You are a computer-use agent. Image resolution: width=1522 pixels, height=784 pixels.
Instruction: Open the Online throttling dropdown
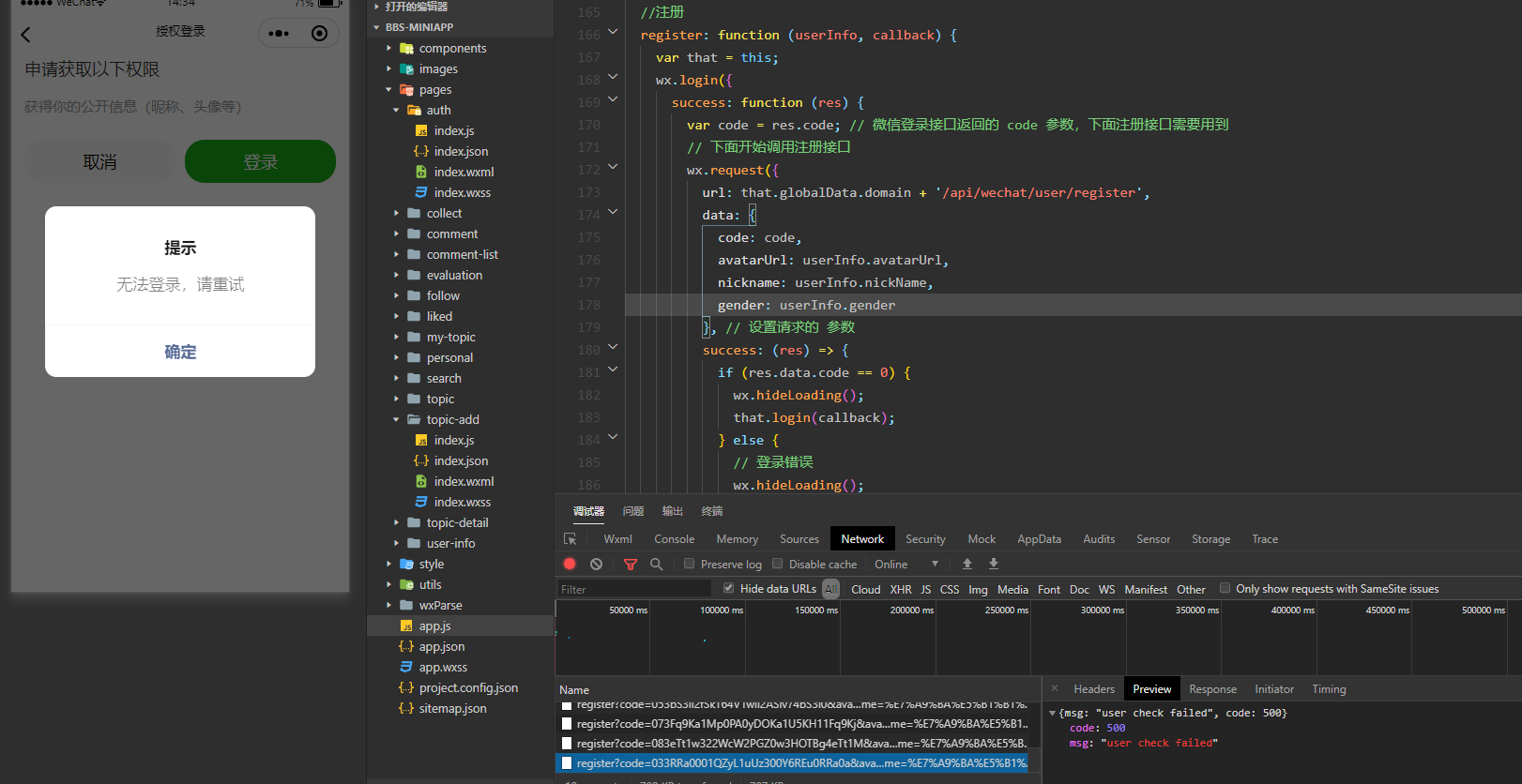pos(906,564)
